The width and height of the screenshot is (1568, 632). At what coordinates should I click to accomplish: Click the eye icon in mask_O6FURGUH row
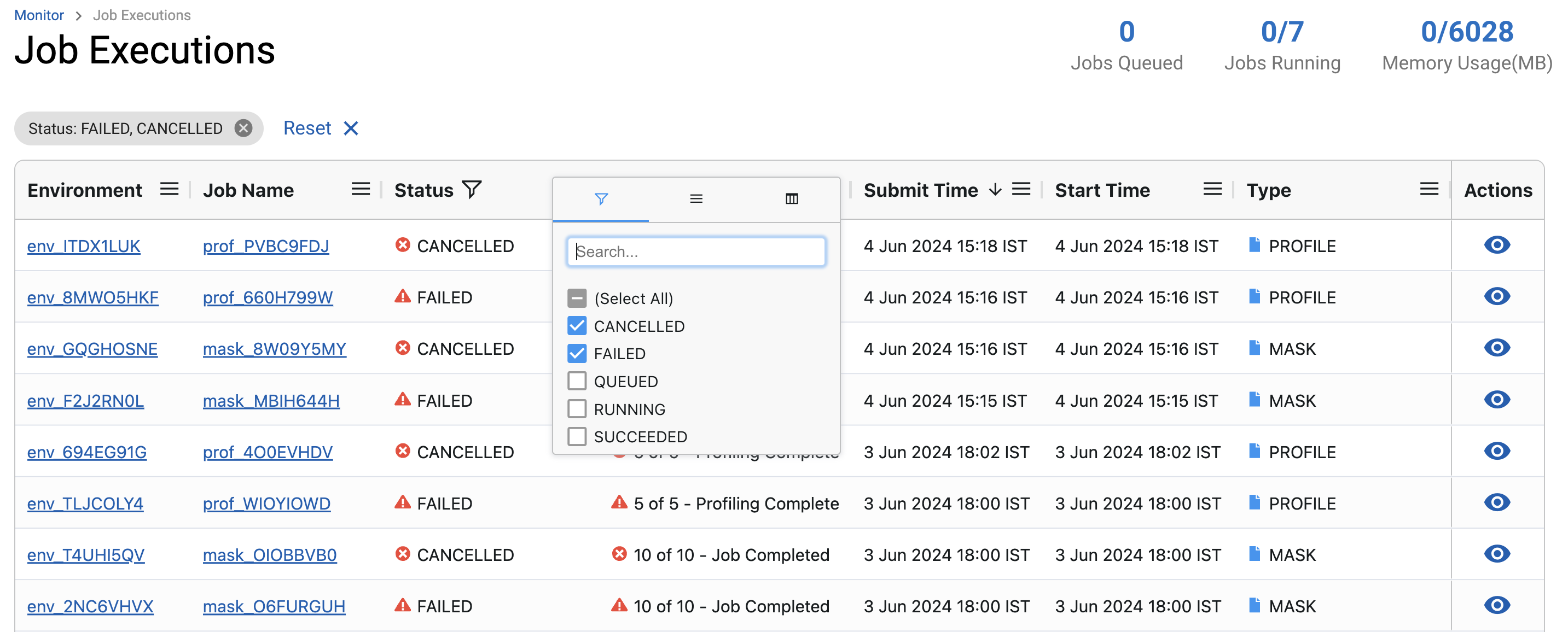(x=1497, y=605)
